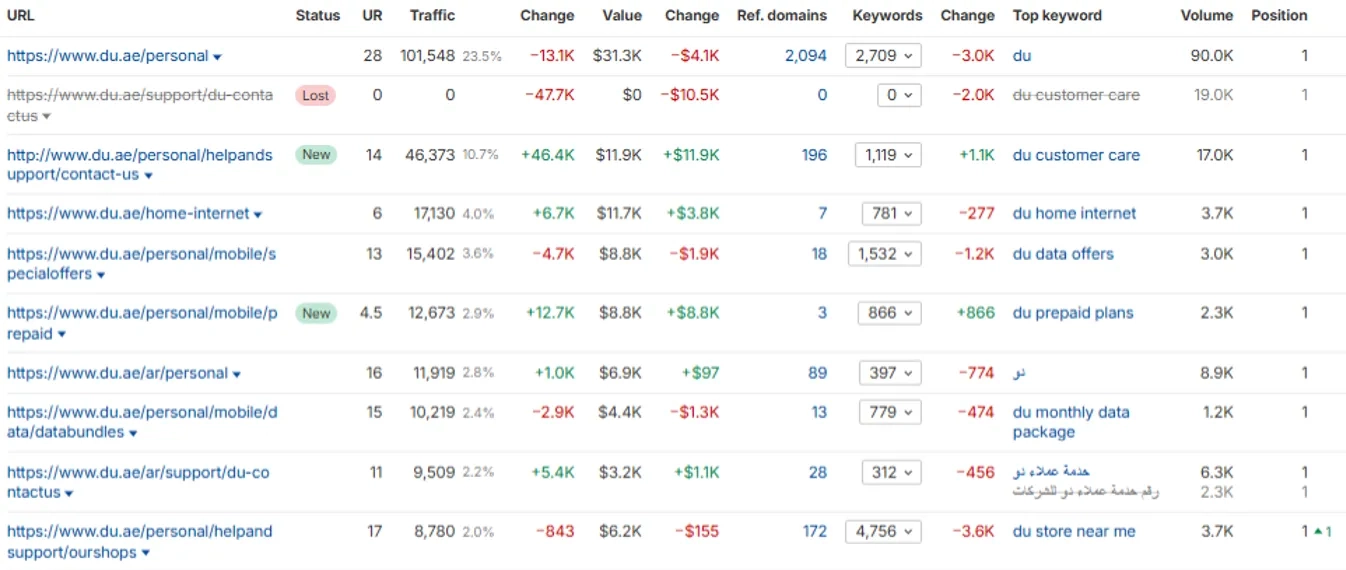
Task: Click the 89 referring domains value
Action: coord(818,373)
